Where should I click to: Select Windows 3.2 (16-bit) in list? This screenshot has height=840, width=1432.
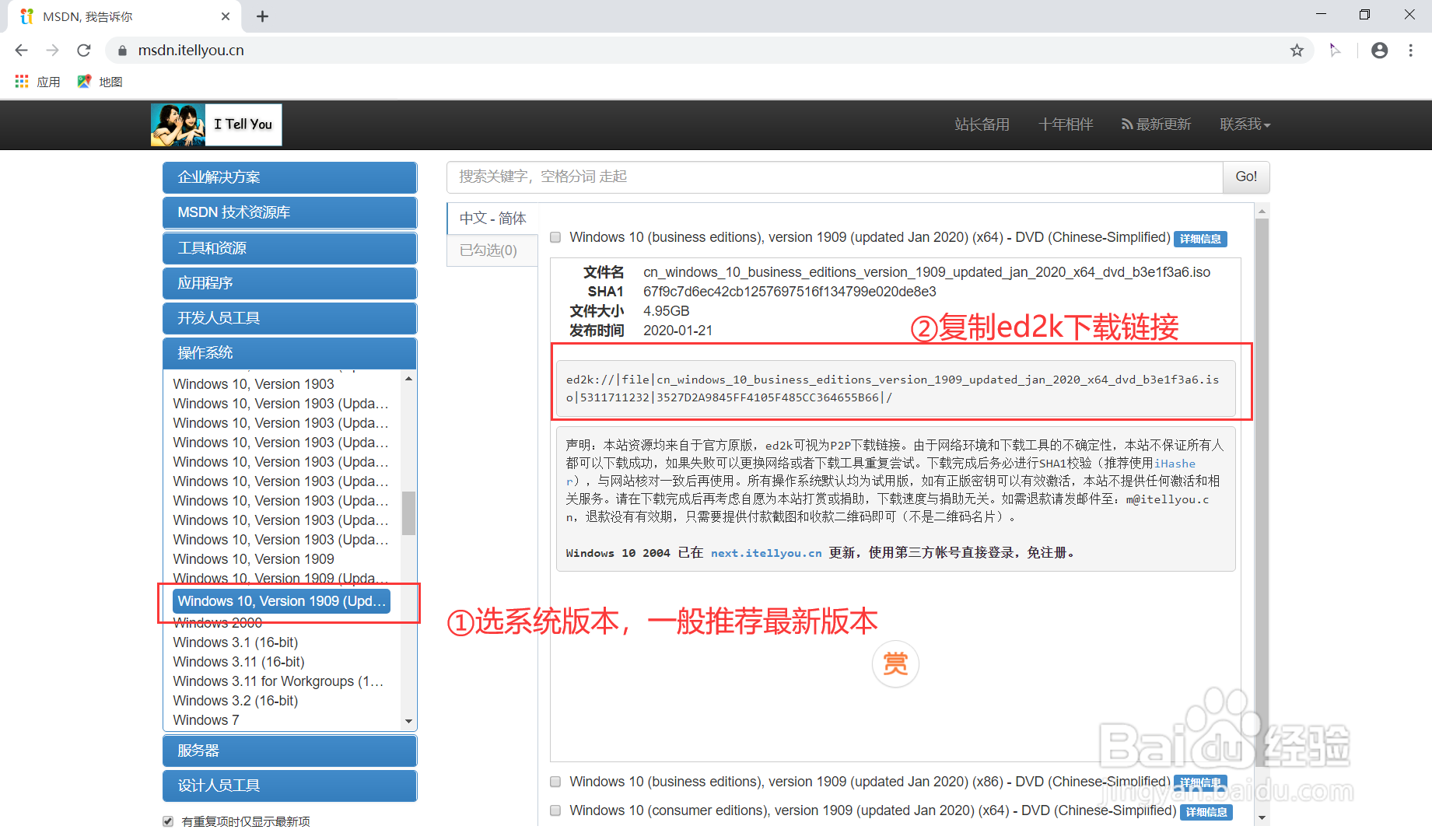pos(236,701)
